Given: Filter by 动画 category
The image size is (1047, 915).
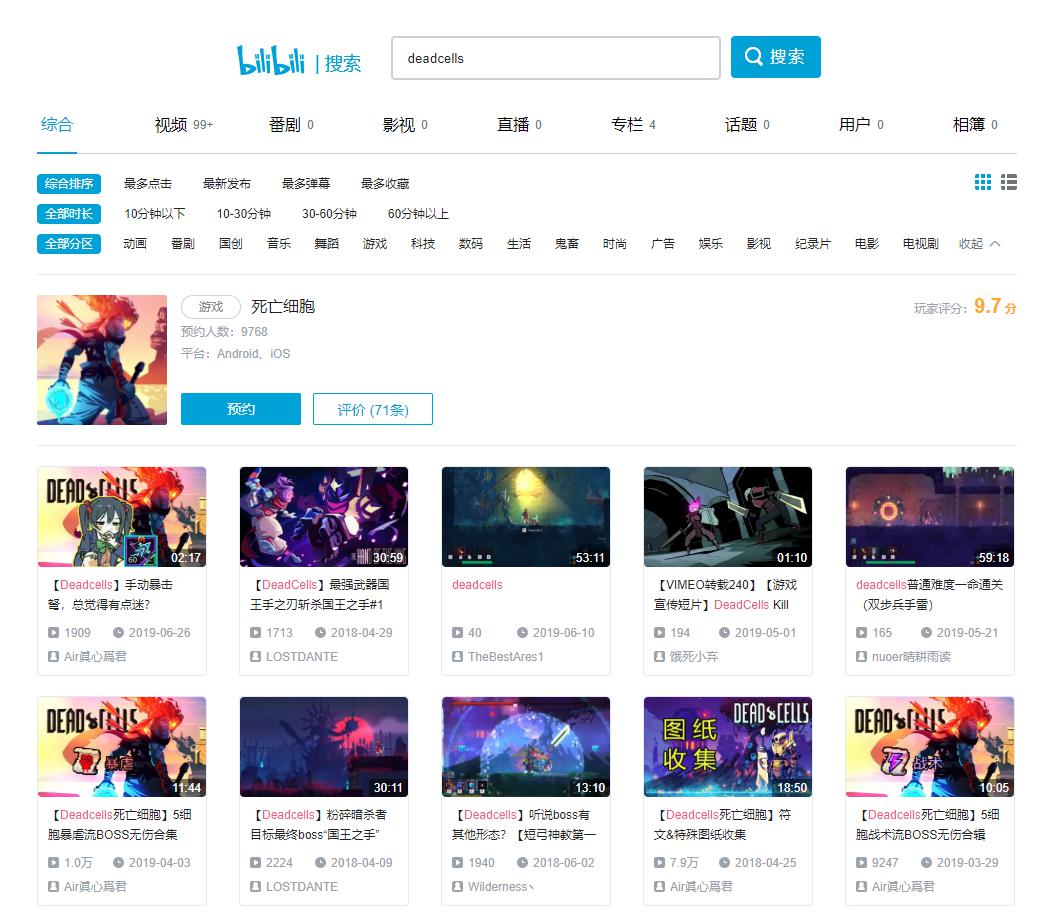Looking at the screenshot, I should 135,244.
